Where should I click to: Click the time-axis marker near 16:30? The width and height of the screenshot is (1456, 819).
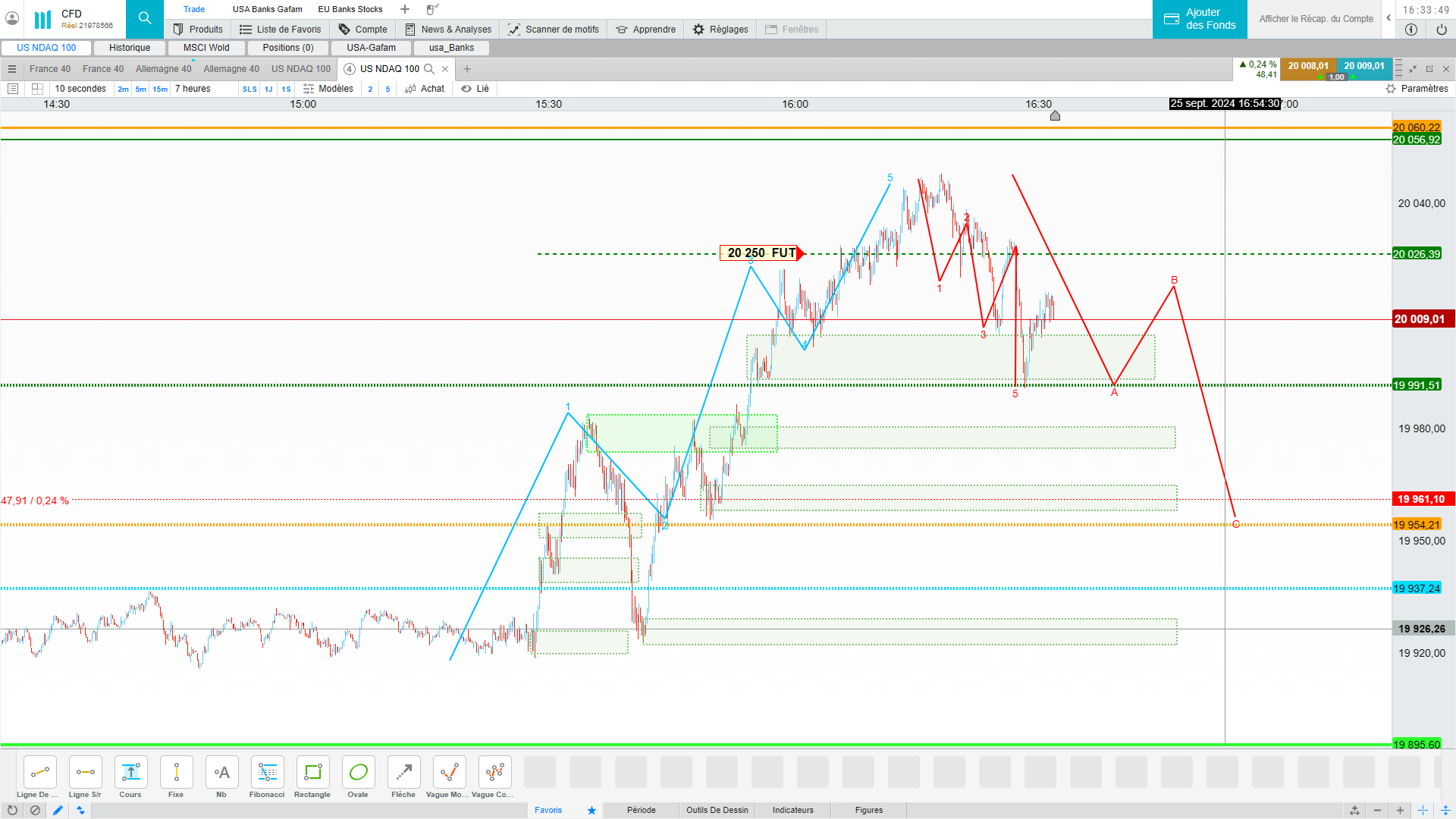(1055, 116)
